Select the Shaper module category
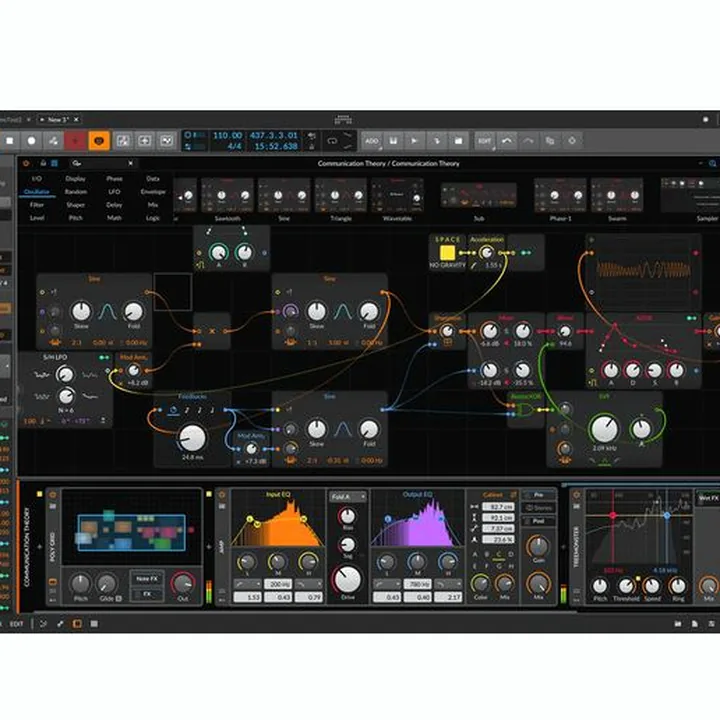The width and height of the screenshot is (720, 720). [x=76, y=205]
